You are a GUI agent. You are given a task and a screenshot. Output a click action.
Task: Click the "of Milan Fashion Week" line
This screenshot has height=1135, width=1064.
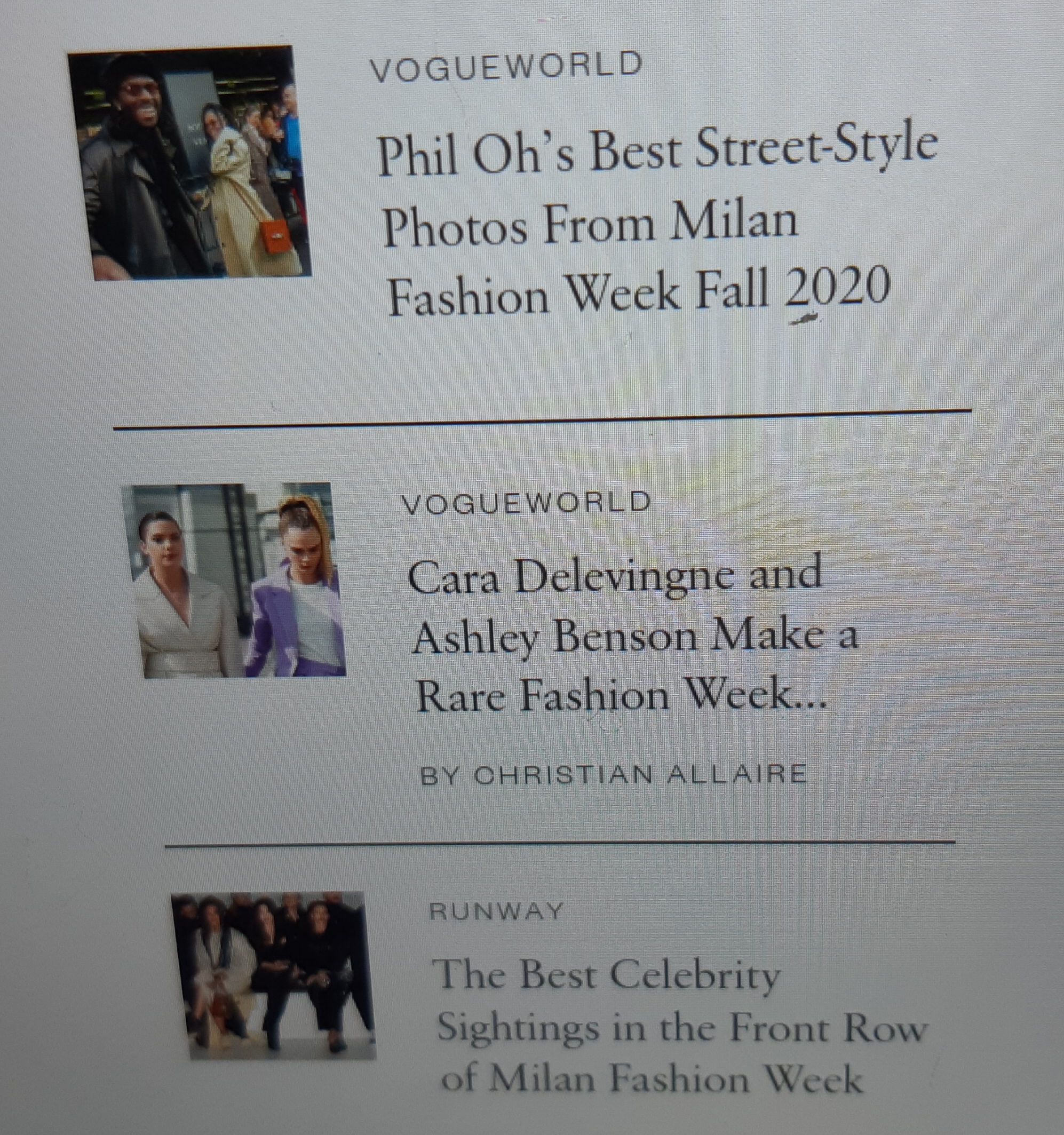652,1079
